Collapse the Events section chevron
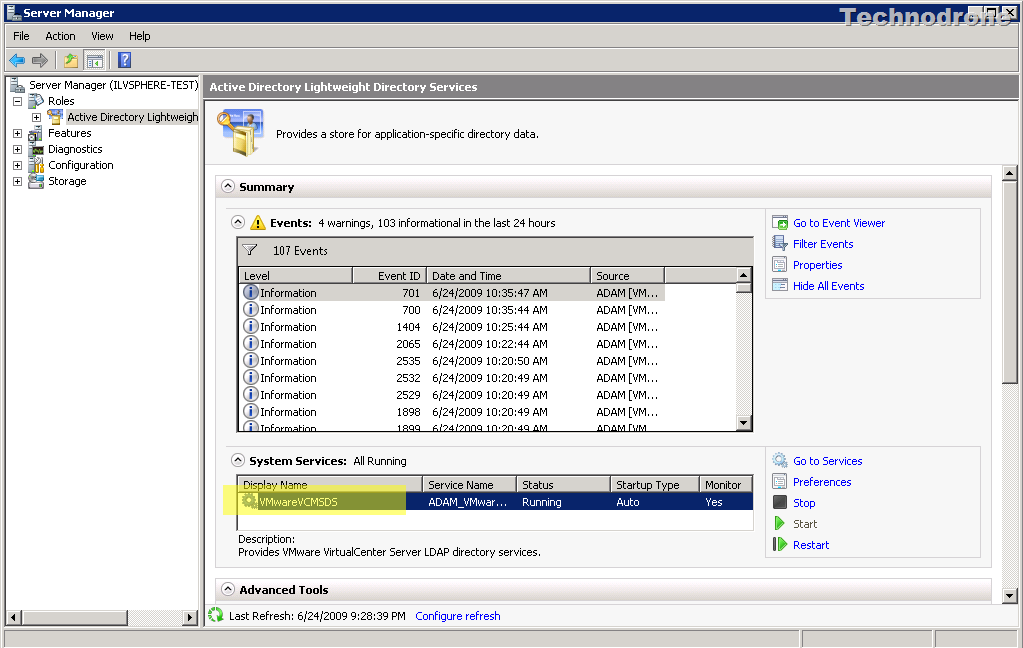This screenshot has height=648, width=1023. point(238,223)
